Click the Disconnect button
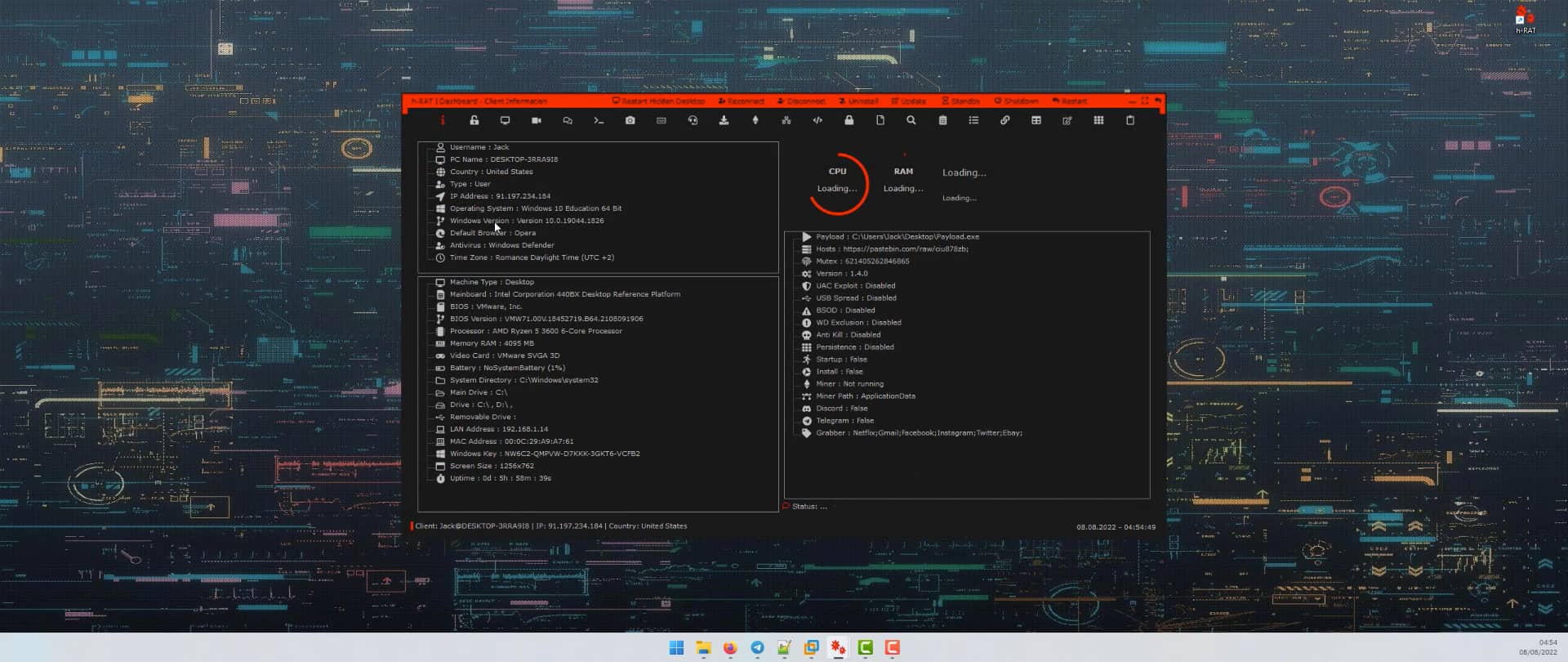The width and height of the screenshot is (1568, 662). [x=801, y=101]
